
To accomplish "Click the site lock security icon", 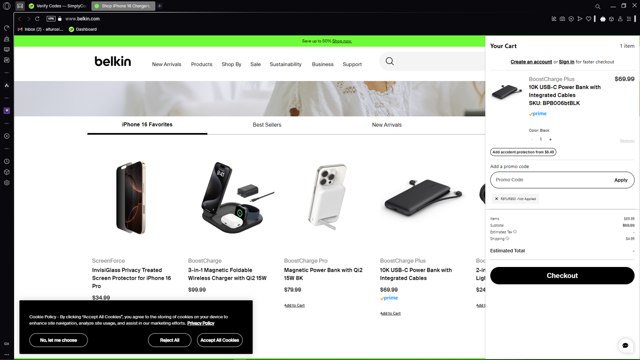I will (60, 19).
